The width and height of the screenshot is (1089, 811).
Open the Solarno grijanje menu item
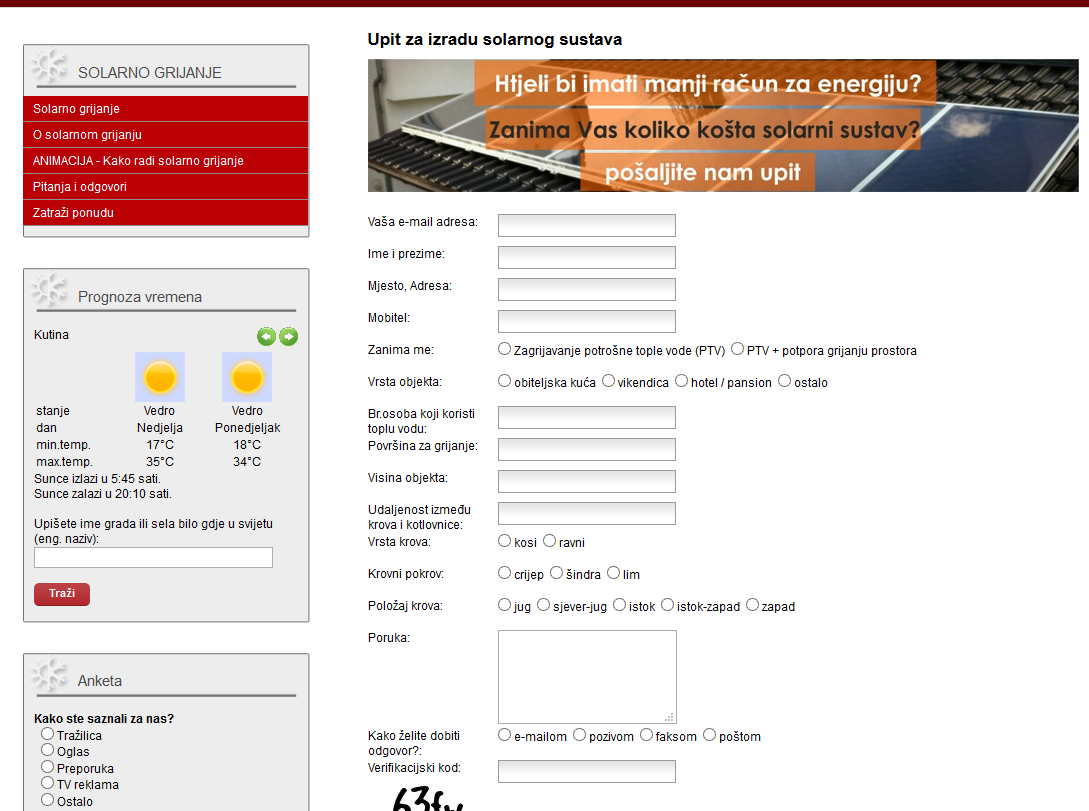click(x=76, y=109)
